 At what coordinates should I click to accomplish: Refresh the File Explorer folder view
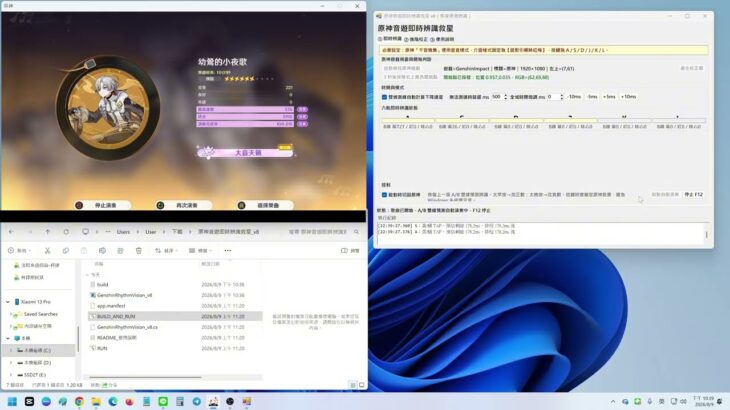point(66,231)
